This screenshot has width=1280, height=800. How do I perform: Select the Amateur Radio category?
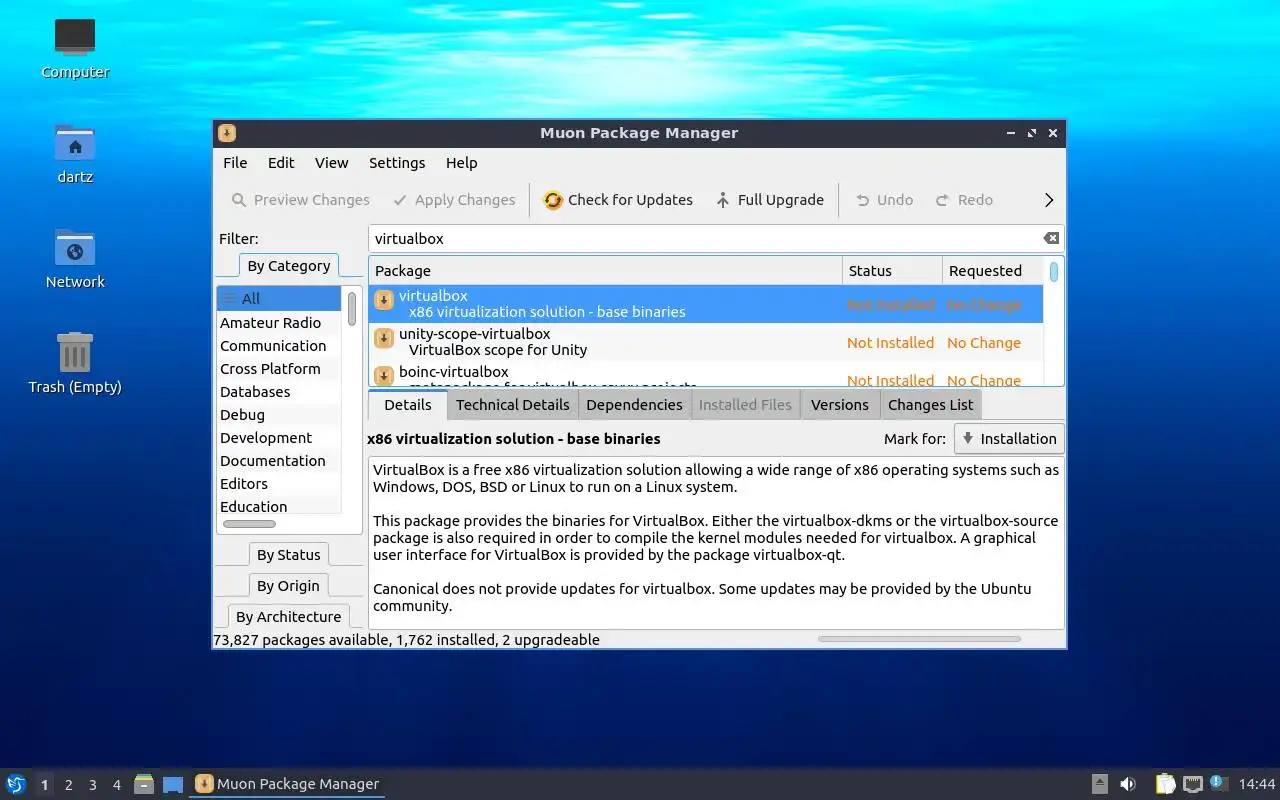tap(279, 323)
